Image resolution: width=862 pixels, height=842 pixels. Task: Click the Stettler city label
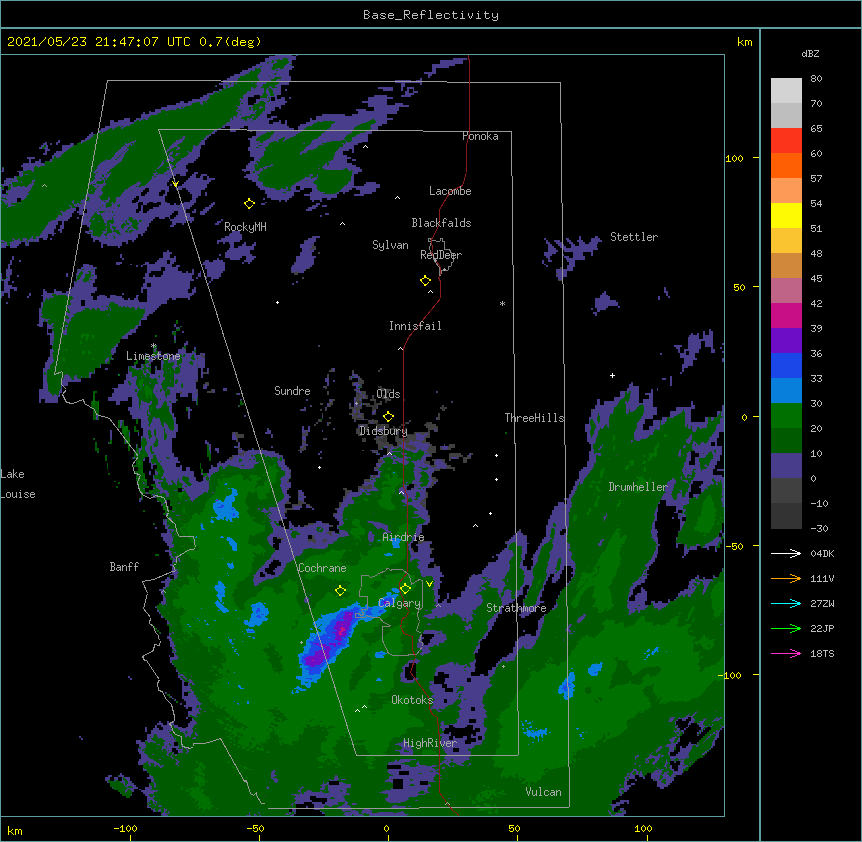[x=634, y=237]
